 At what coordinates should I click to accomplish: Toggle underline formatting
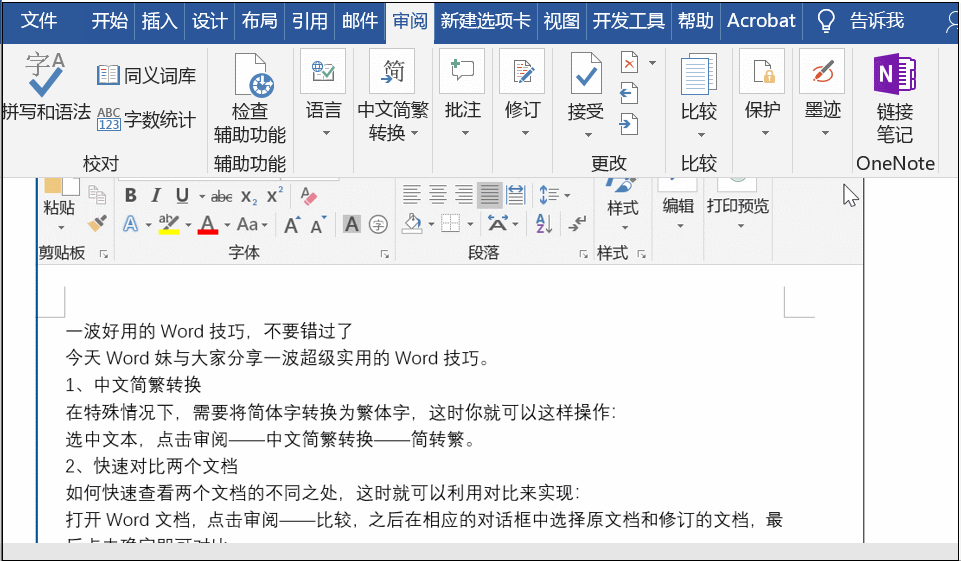(182, 196)
